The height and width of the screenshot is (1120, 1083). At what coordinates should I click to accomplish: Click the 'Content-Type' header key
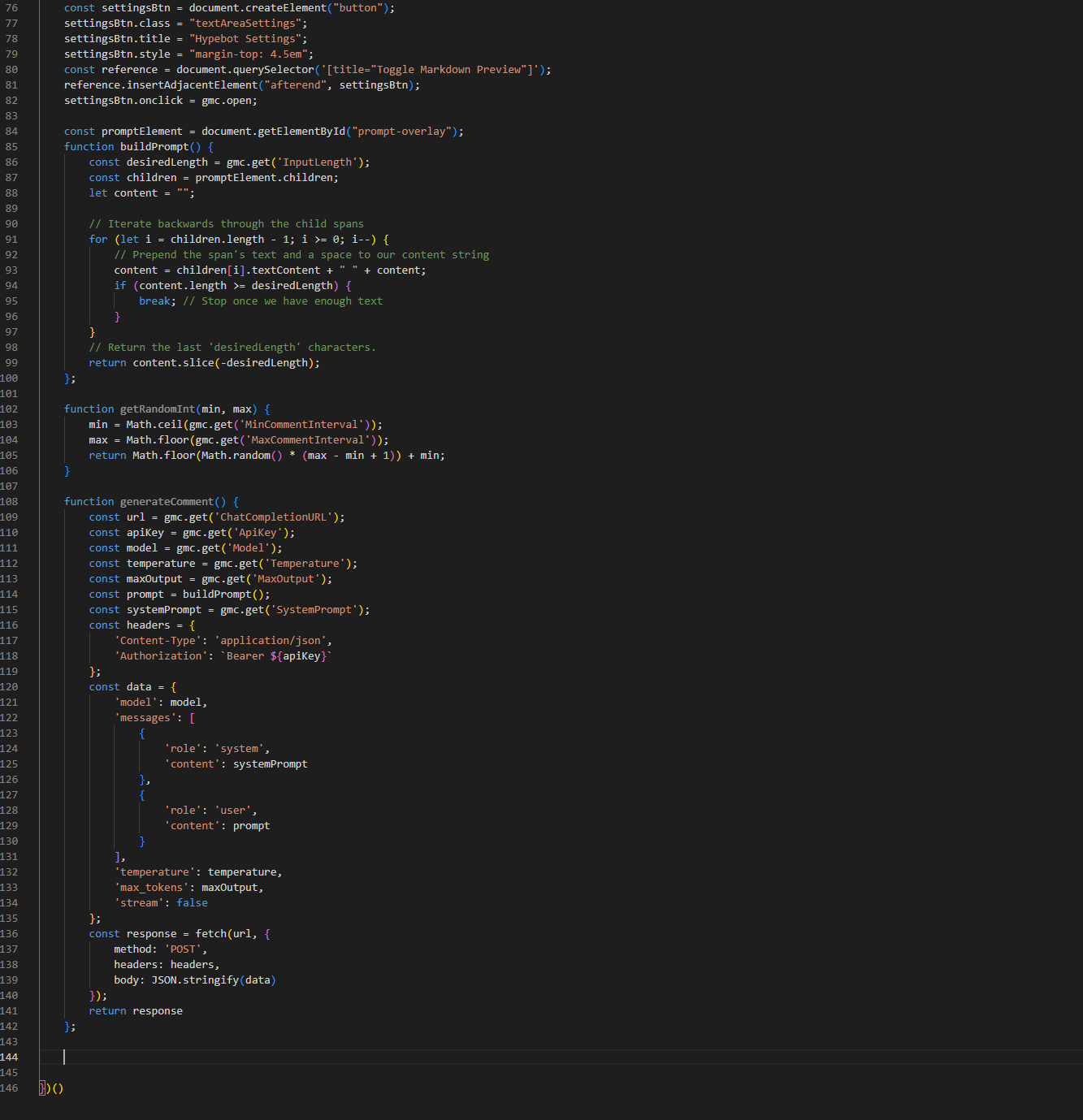[158, 641]
